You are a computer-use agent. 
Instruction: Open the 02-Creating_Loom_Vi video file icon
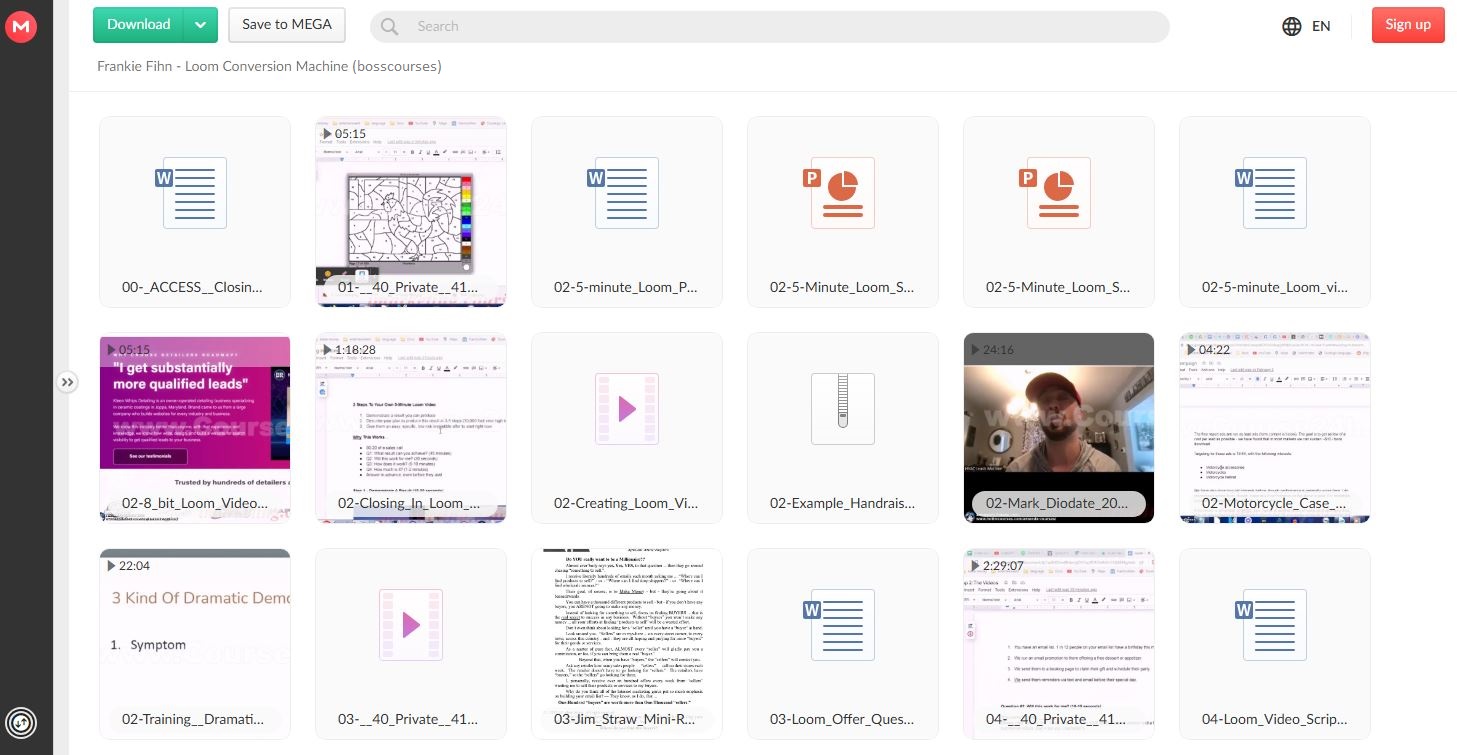pos(627,408)
